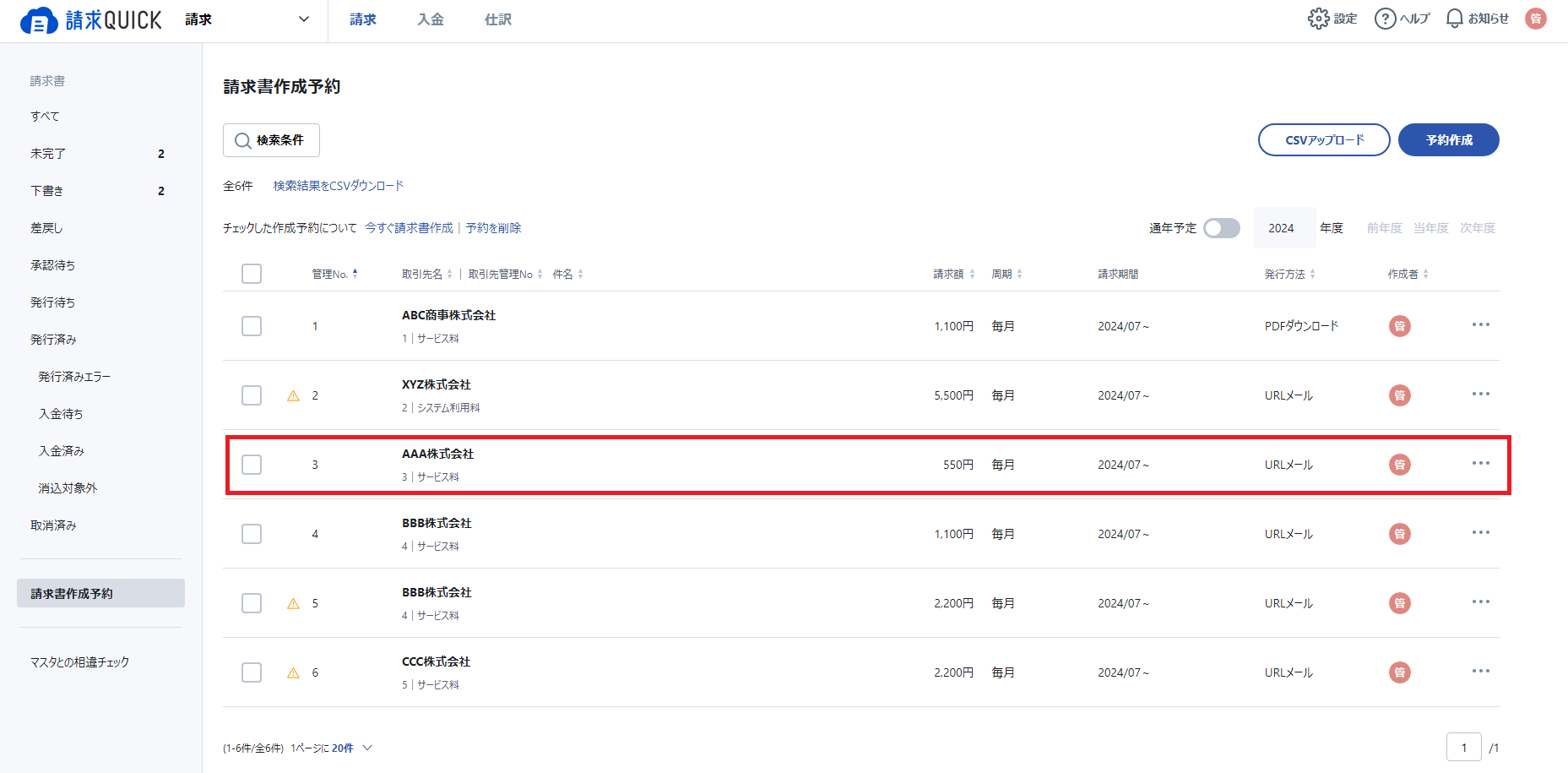Viewport: 1568px width, 773px height.
Task: Switch to the 入金 top tab
Action: (x=431, y=19)
